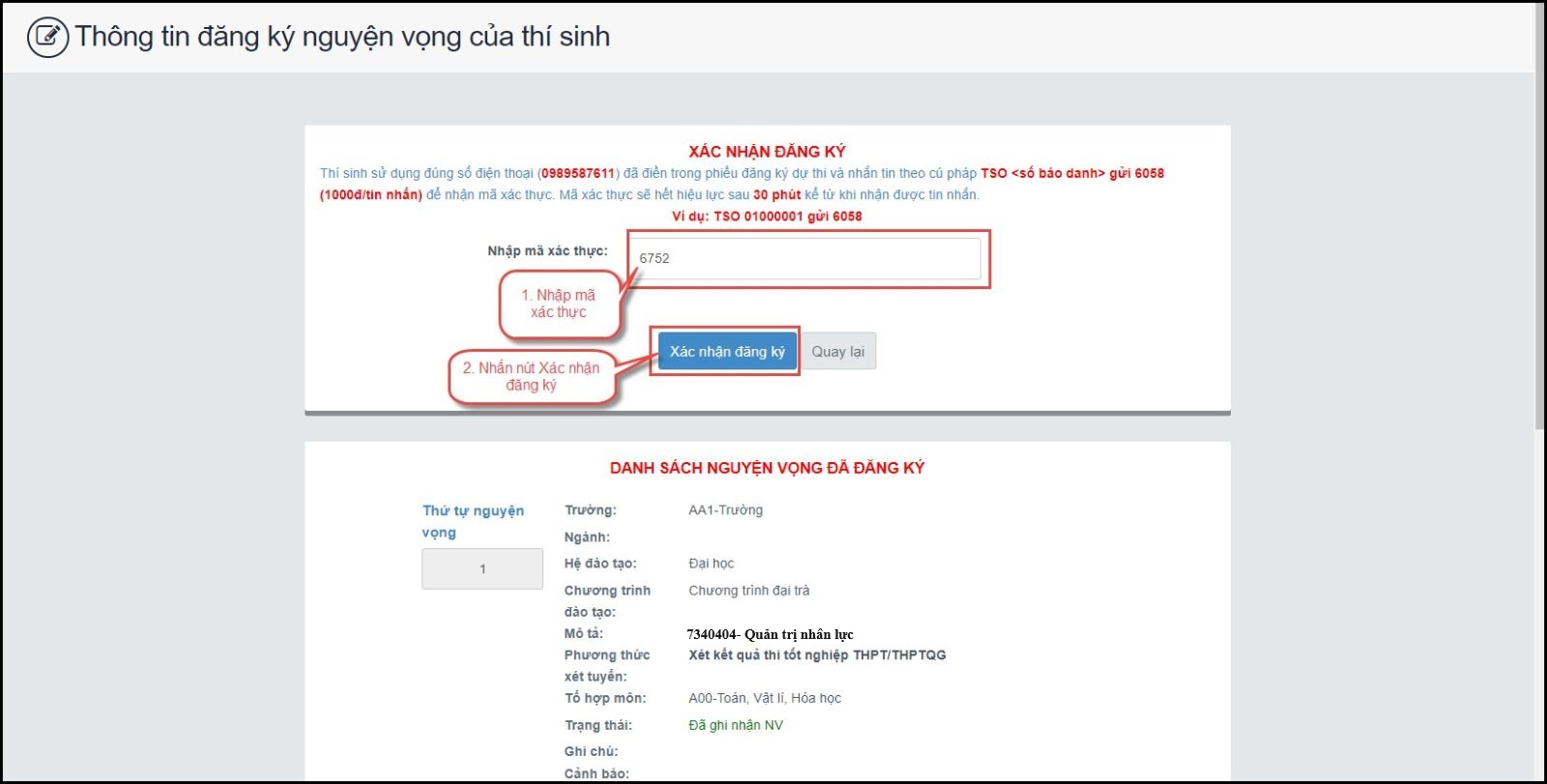1547x784 pixels.
Task: Click the Tổ hợp môn label
Action: coord(605,698)
